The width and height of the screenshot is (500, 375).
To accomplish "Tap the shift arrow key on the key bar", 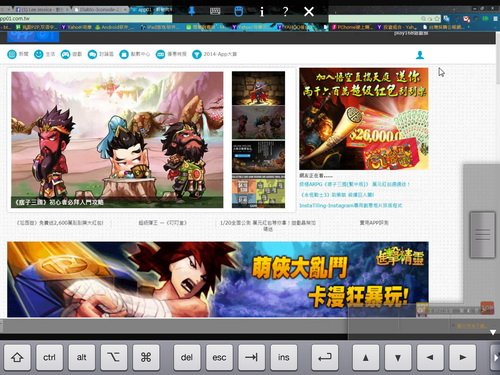I will click(17, 358).
